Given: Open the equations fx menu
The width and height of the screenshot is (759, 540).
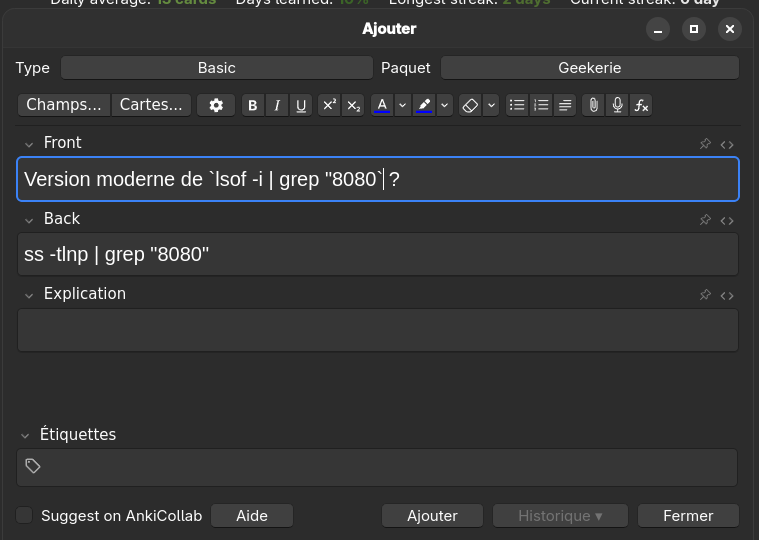Looking at the screenshot, I should 641,105.
